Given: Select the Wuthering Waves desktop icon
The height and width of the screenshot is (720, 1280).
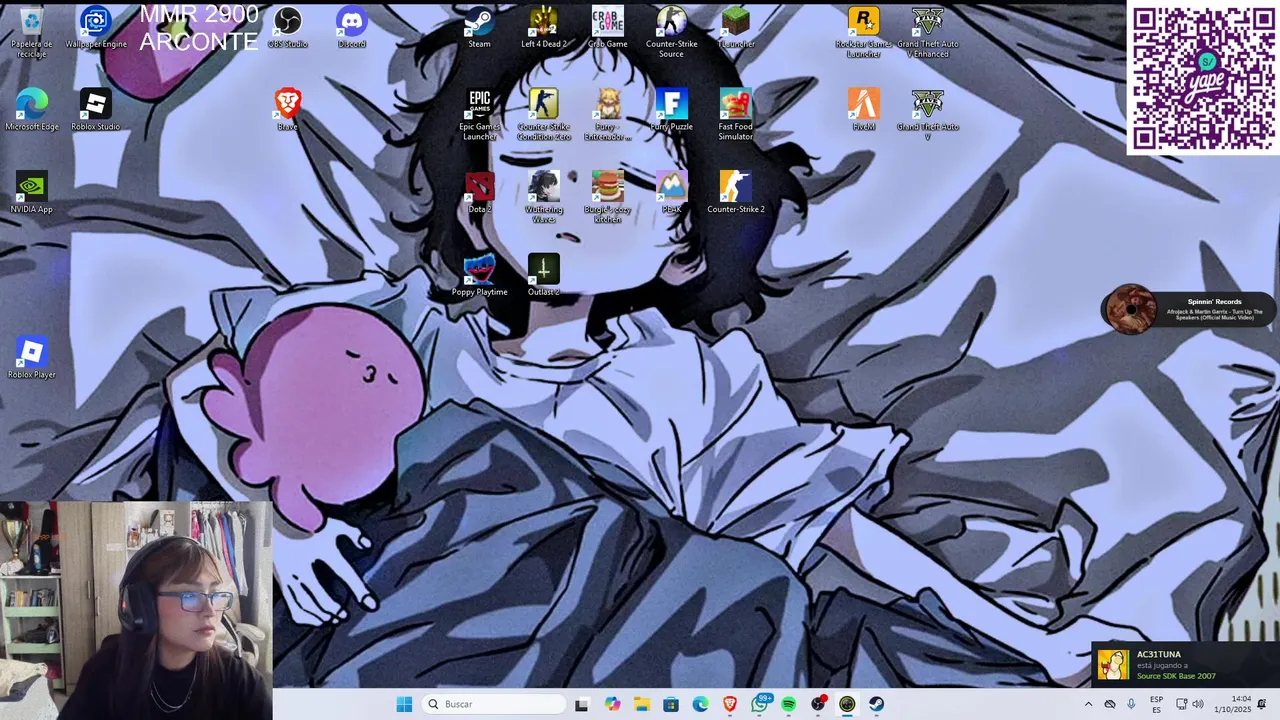Looking at the screenshot, I should tap(544, 197).
